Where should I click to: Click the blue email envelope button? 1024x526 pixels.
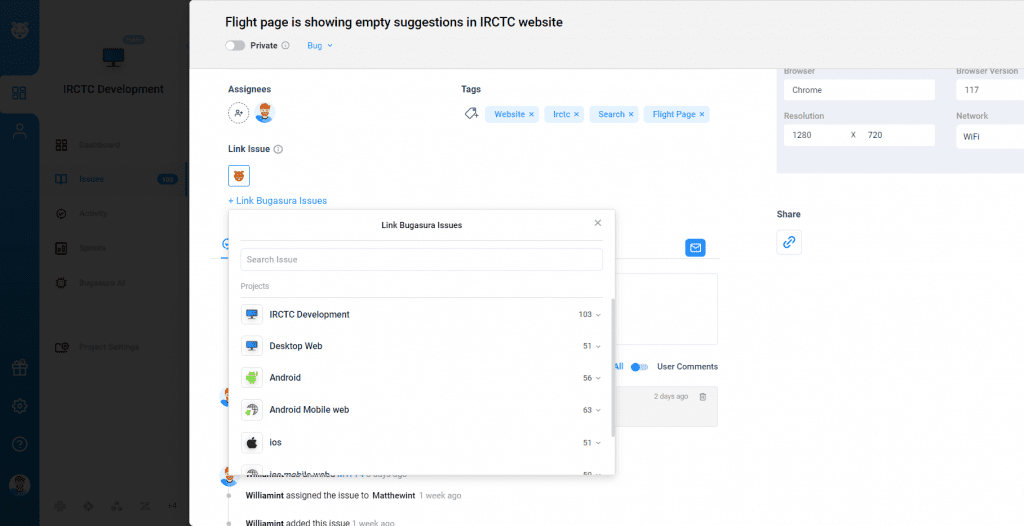tap(696, 248)
